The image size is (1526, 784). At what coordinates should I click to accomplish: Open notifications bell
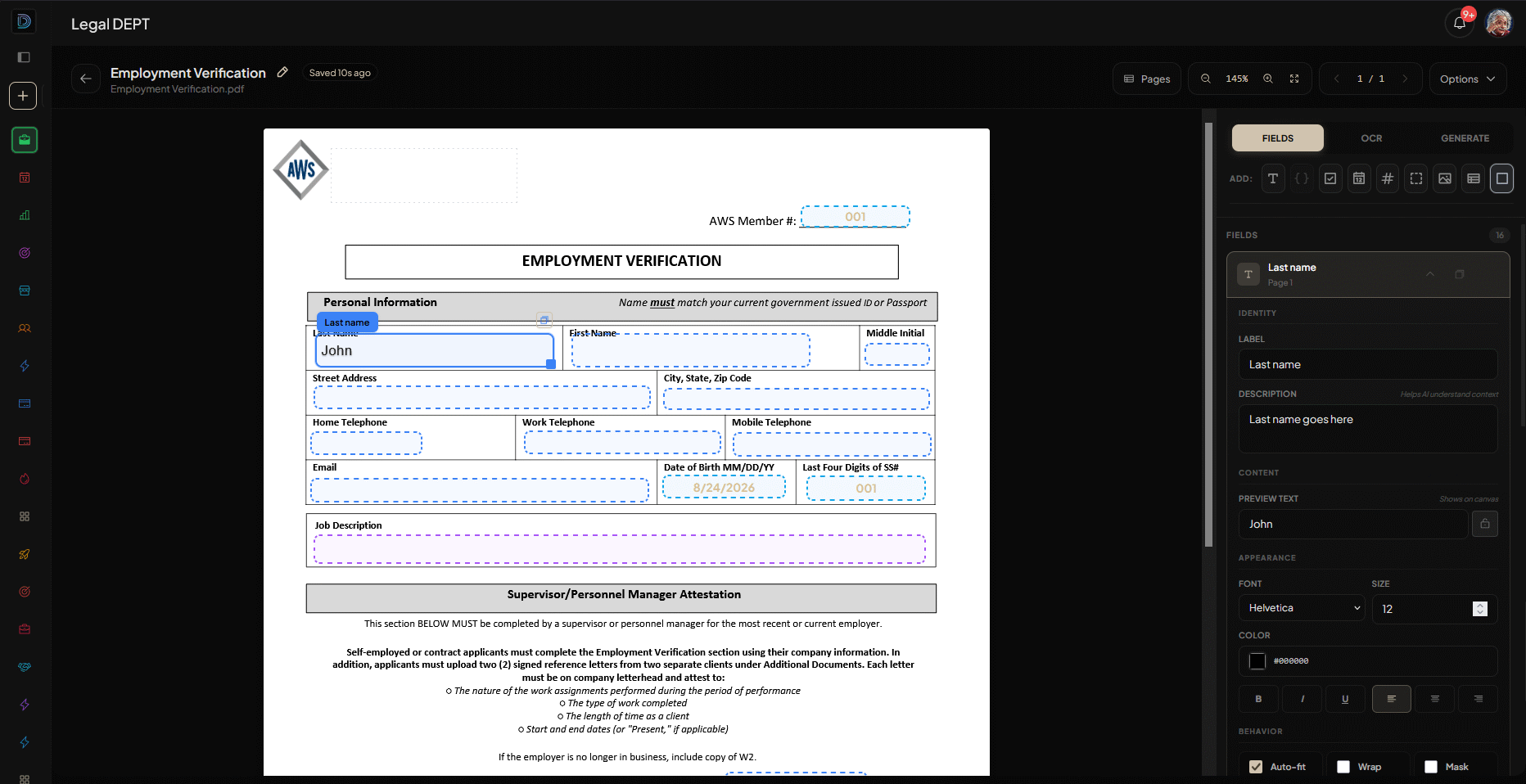coord(1460,23)
